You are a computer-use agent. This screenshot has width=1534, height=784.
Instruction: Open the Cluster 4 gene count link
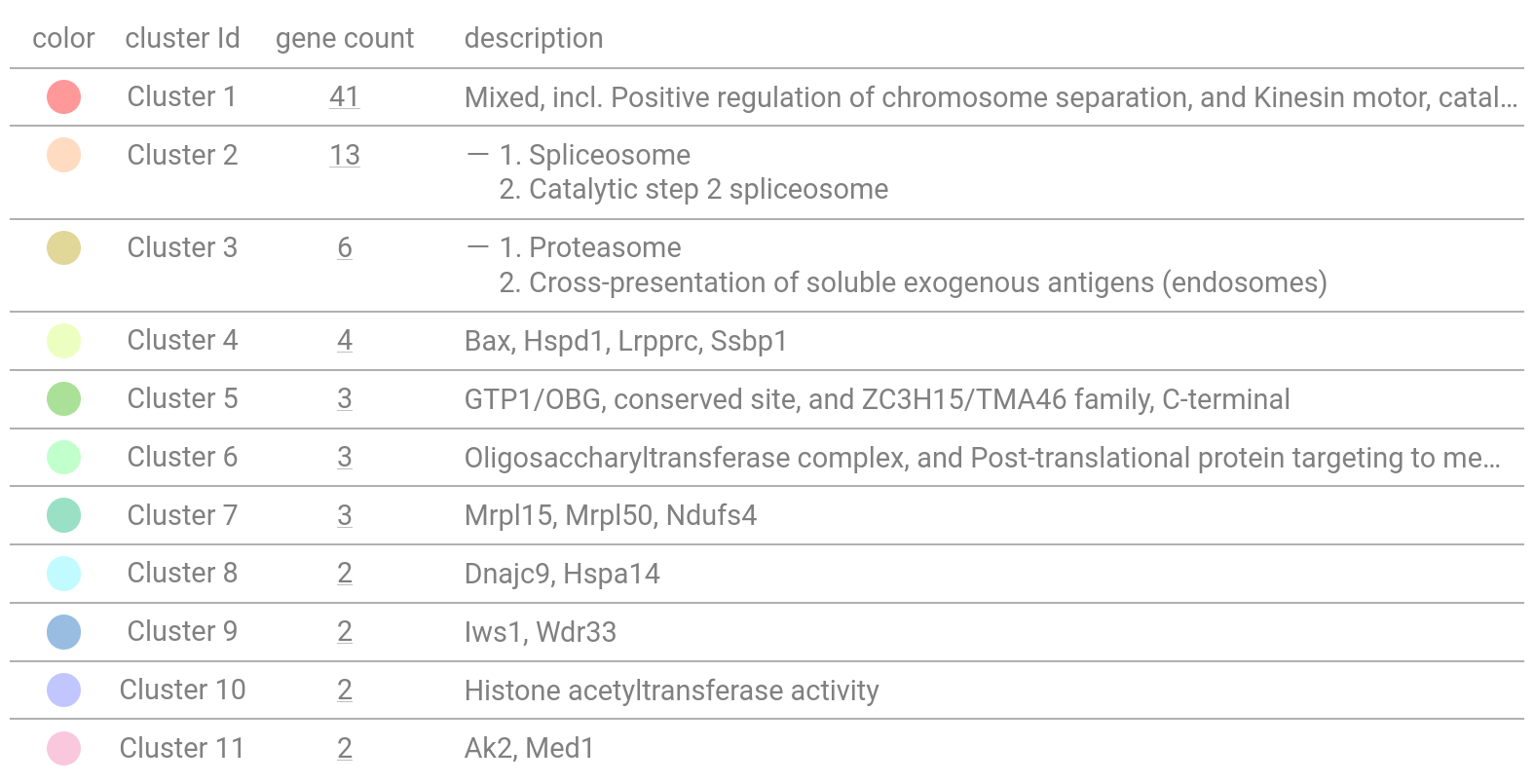[x=345, y=341]
